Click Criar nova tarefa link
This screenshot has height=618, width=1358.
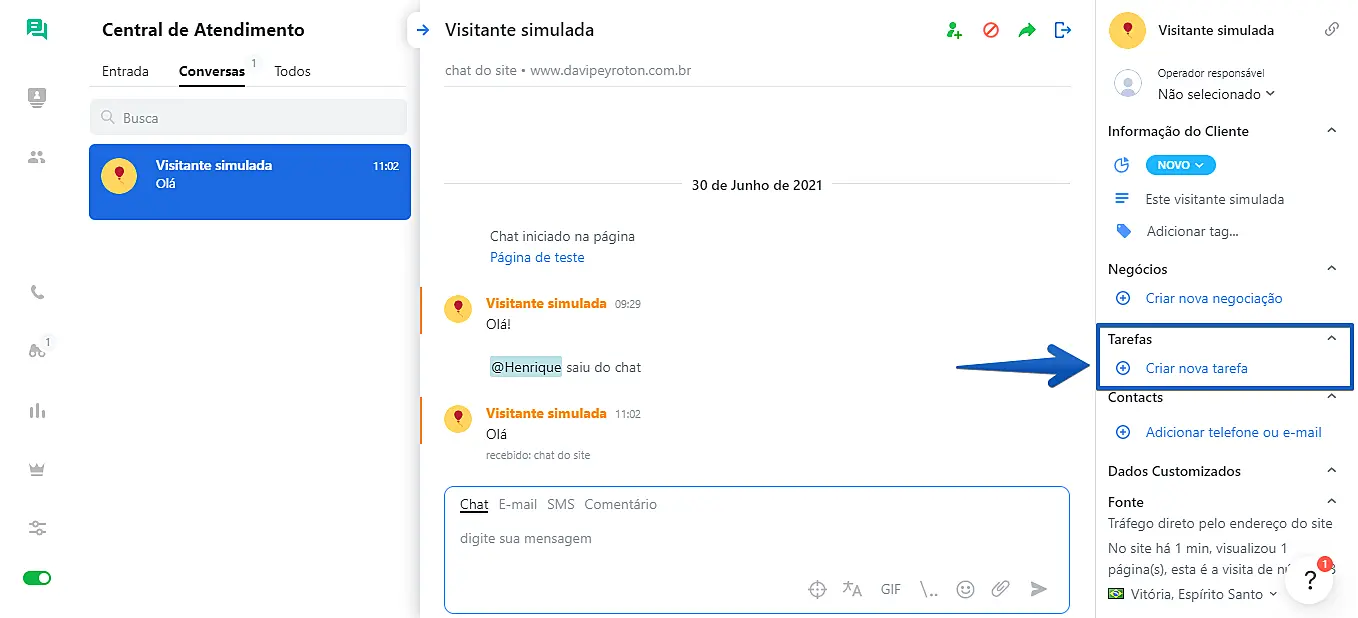[1196, 368]
